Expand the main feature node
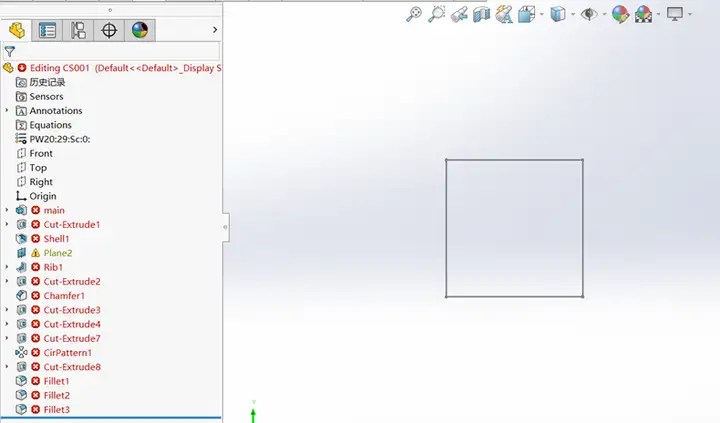 6,210
